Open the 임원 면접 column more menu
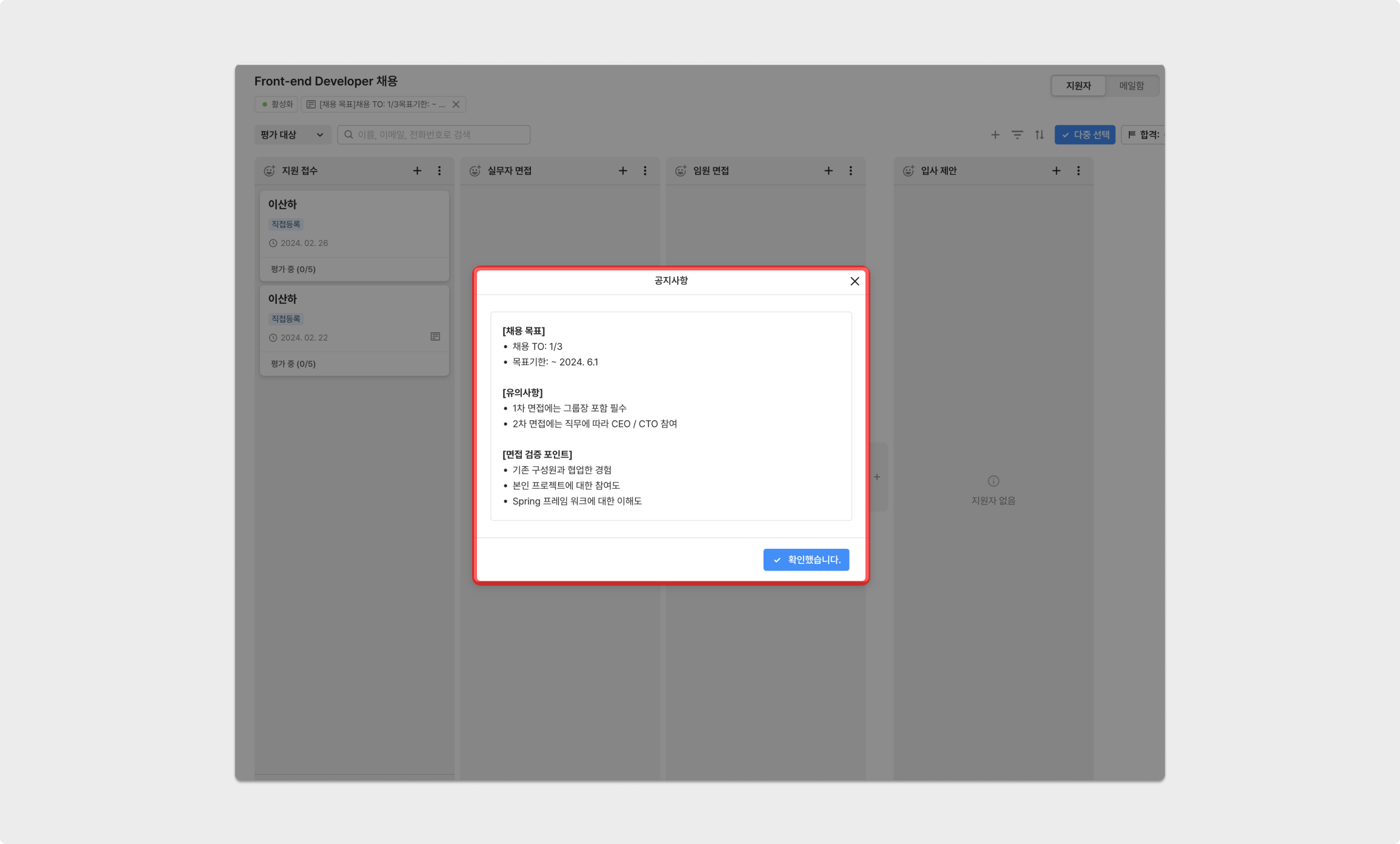The width and height of the screenshot is (1400, 844). (x=850, y=171)
